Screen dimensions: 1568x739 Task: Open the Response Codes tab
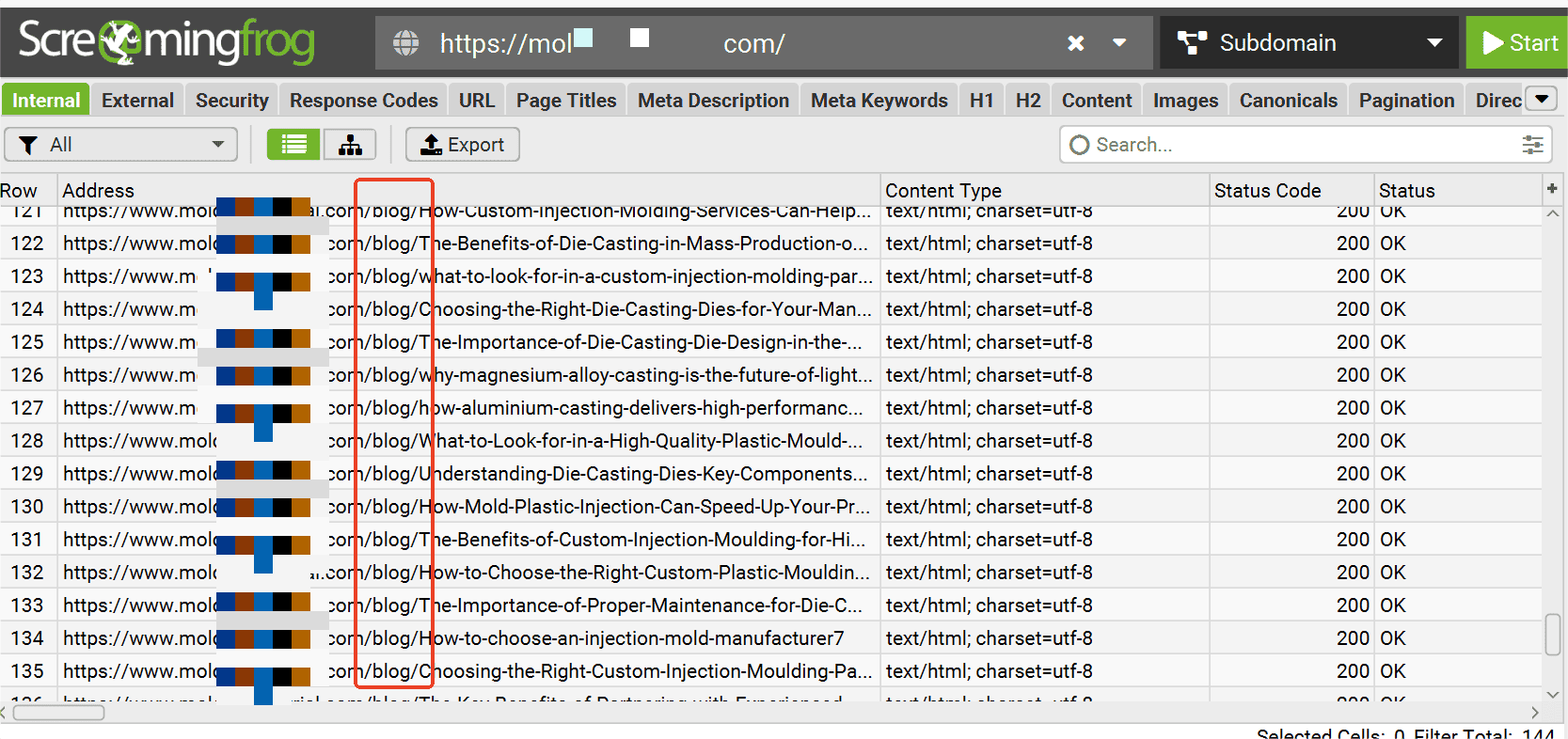[363, 100]
